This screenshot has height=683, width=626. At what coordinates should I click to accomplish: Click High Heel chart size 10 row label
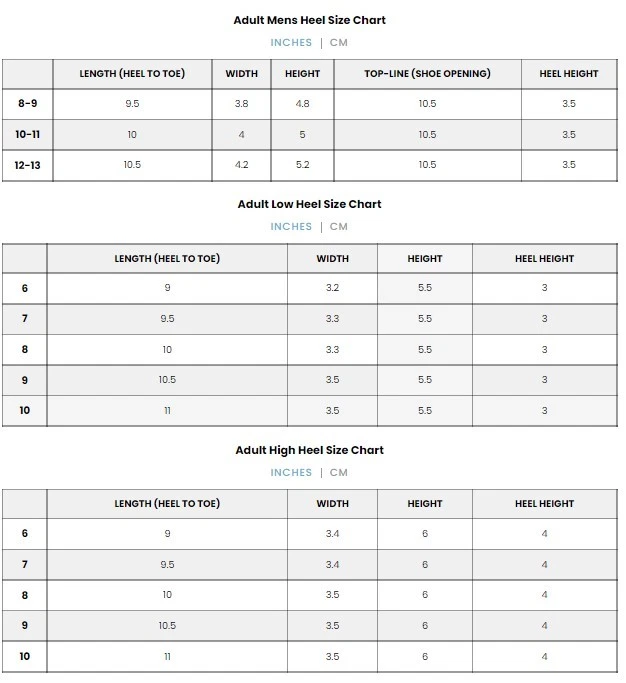tap(25, 657)
